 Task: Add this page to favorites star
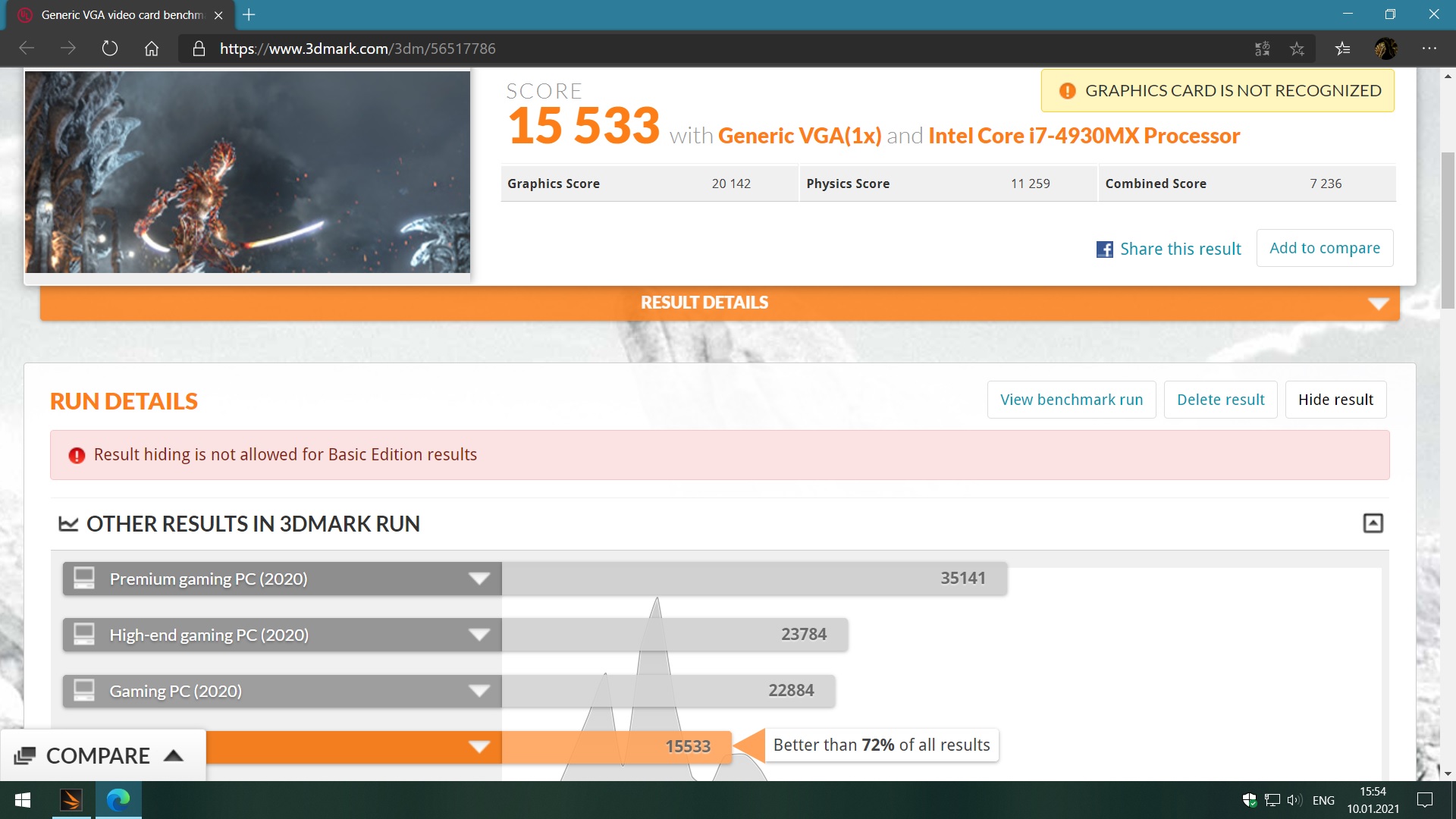point(1298,49)
